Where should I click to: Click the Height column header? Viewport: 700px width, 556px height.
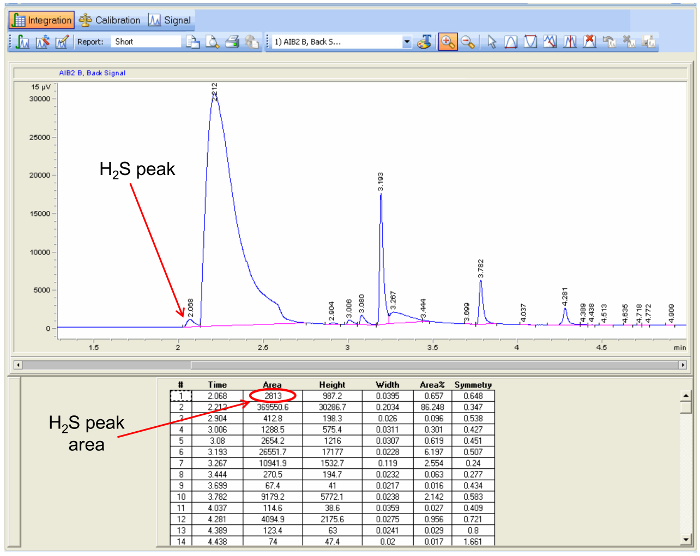[x=332, y=385]
